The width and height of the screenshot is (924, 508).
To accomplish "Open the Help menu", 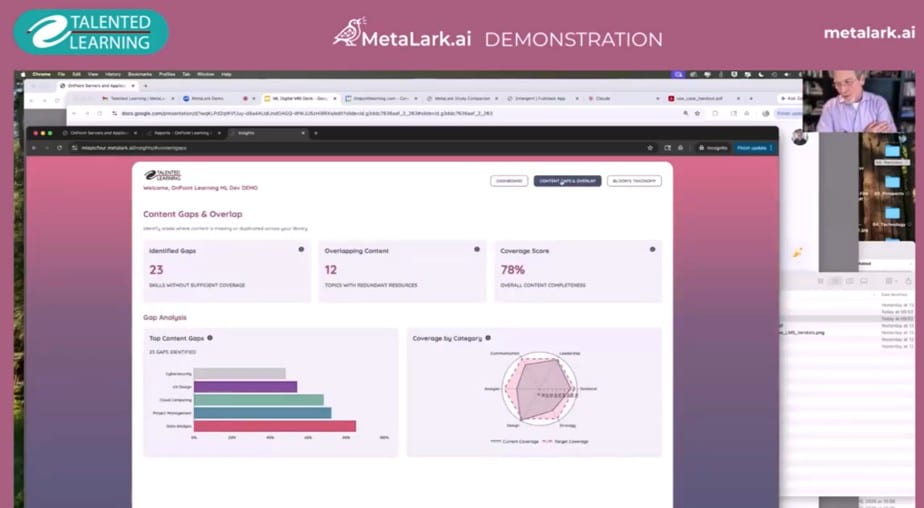I will point(226,74).
